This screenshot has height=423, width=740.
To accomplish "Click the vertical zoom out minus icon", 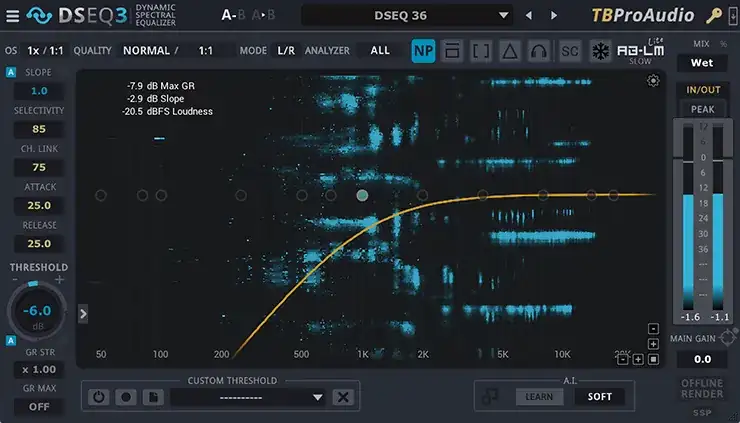I will coord(654,329).
